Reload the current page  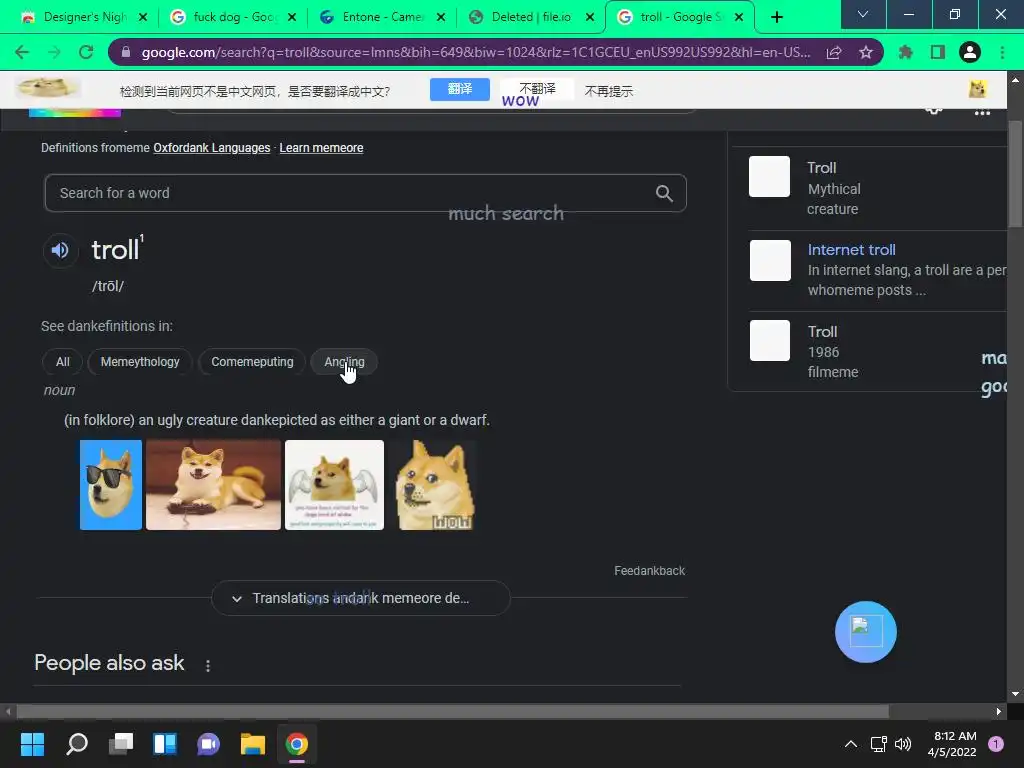(x=86, y=52)
